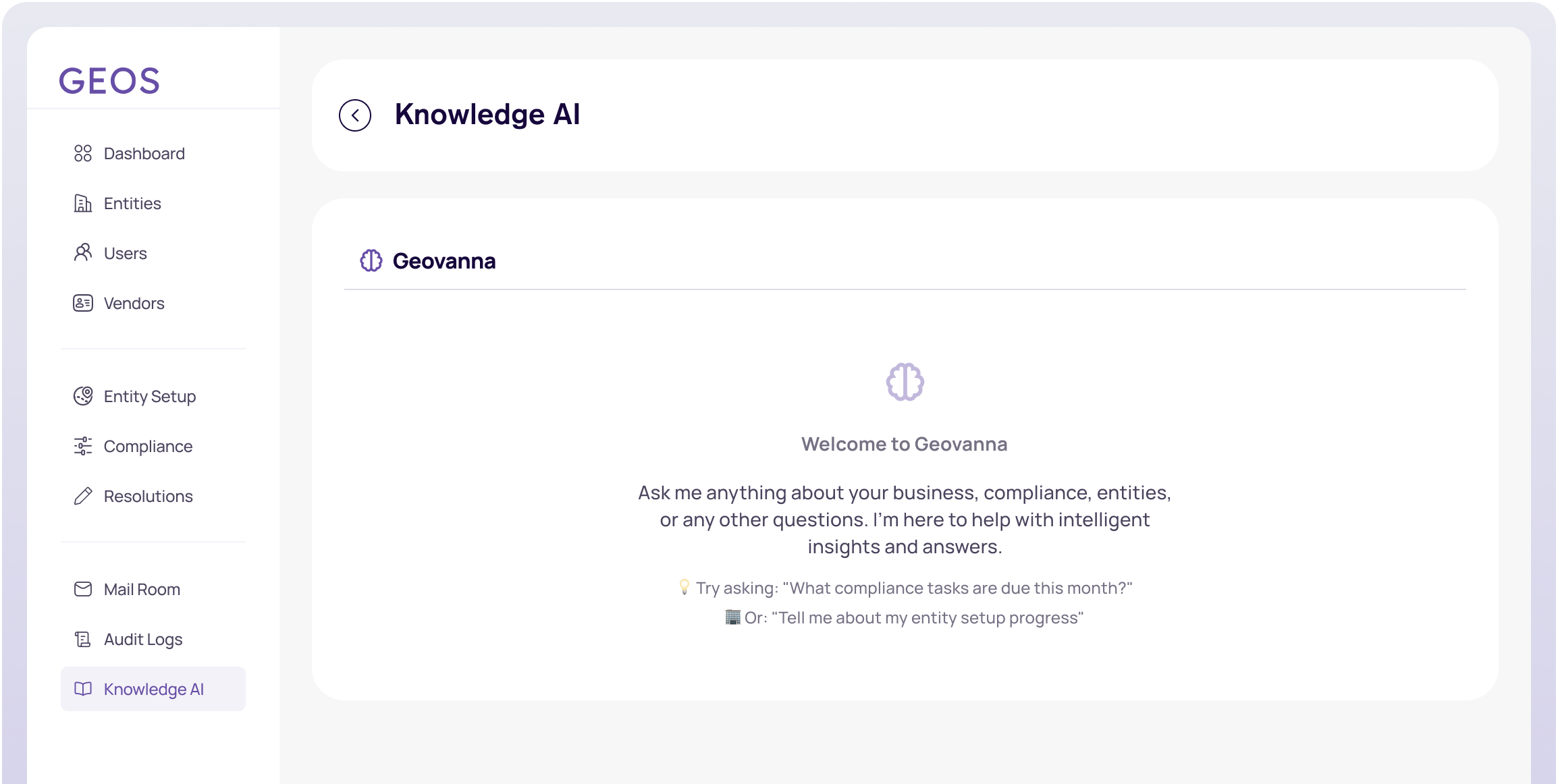
Task: Click the GEOS logo
Action: (x=109, y=81)
